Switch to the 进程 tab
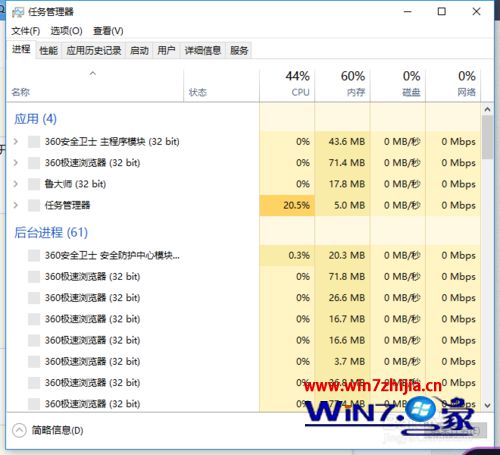This screenshot has width=500, height=455. 21,50
